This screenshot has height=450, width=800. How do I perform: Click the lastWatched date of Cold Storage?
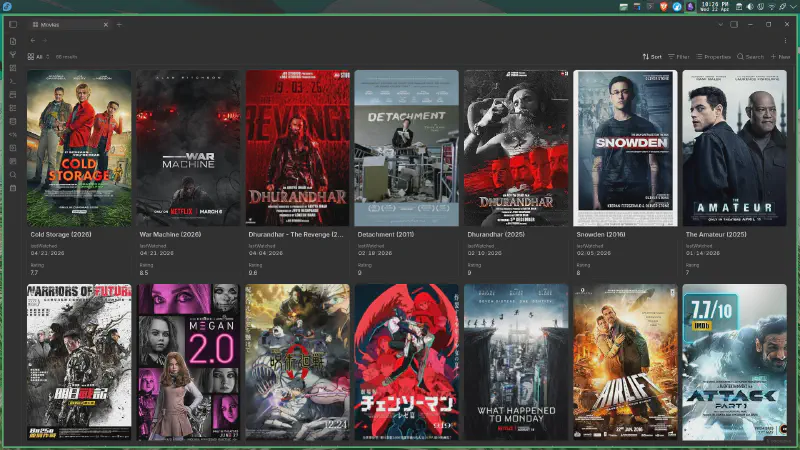[x=47, y=253]
